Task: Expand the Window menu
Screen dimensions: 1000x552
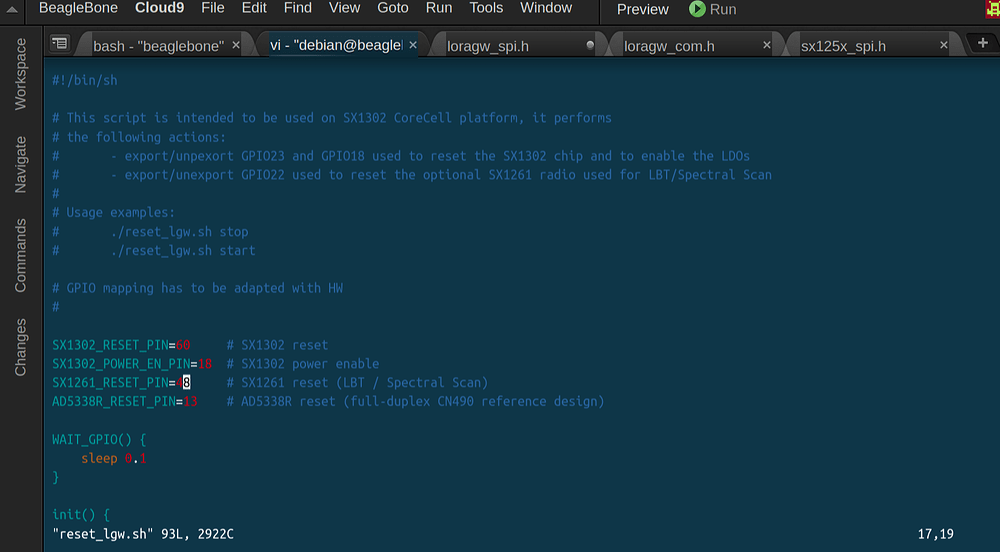Action: coord(546,8)
